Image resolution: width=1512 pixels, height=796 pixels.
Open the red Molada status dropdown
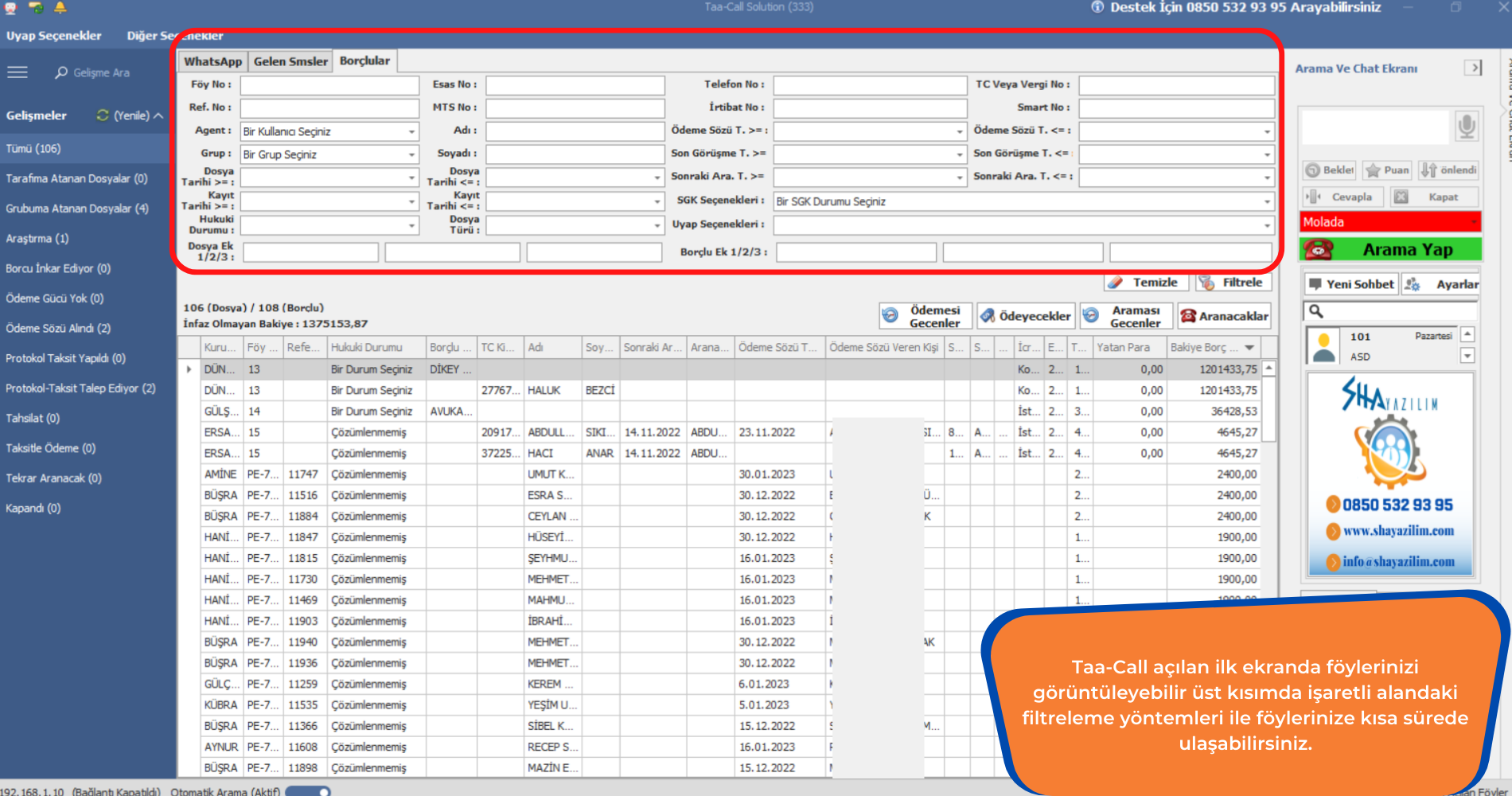[1474, 222]
